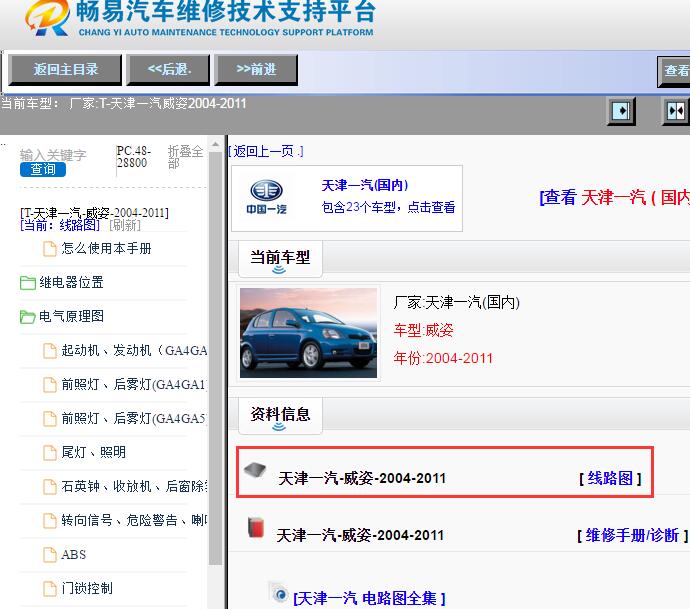Click the 中国一汽 logo
Image resolution: width=690 pixels, height=609 pixels.
[266, 197]
